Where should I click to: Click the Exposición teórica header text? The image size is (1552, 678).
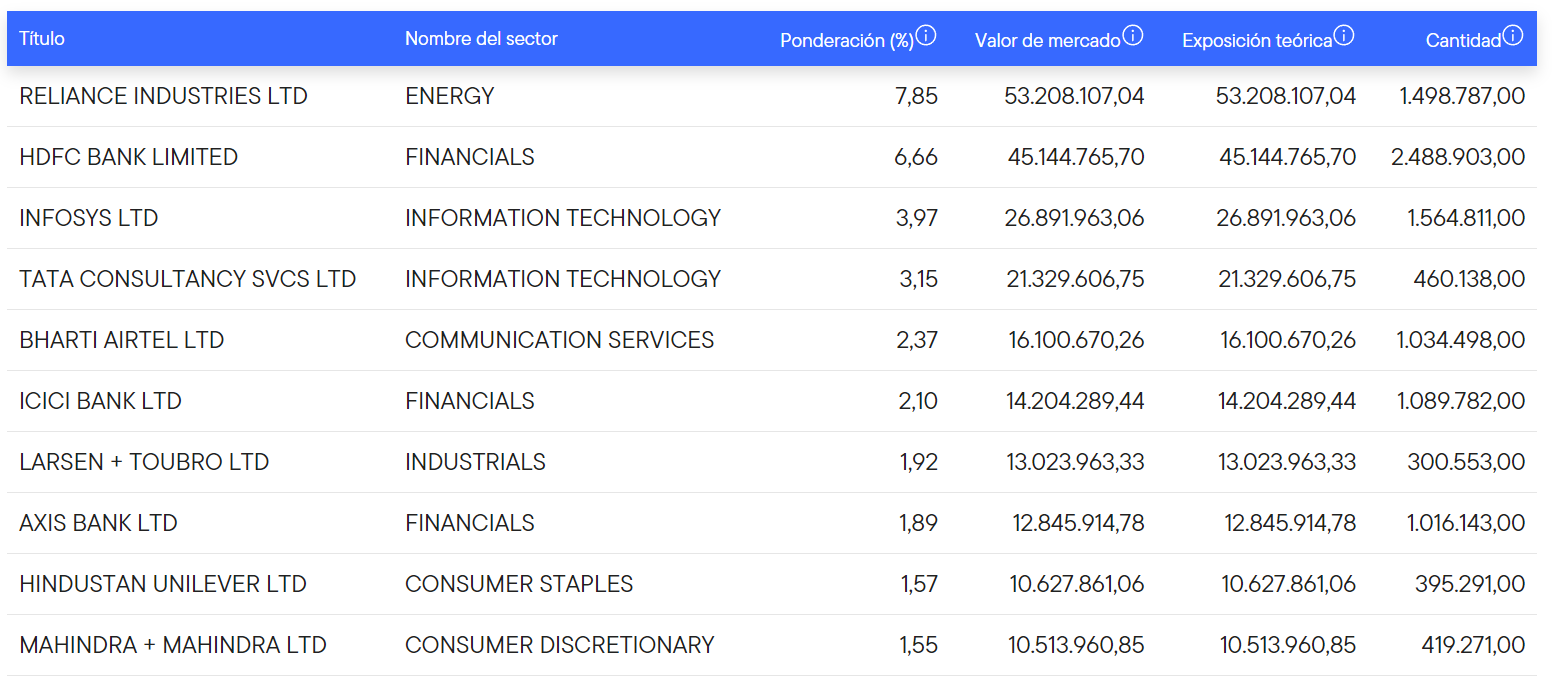1257,40
